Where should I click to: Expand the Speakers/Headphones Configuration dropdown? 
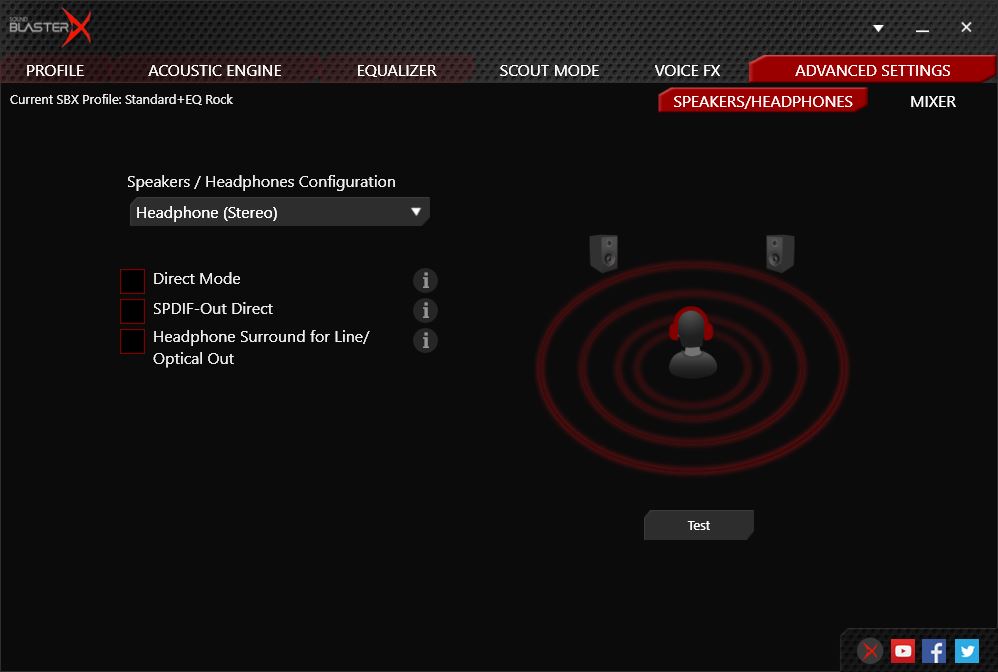coord(280,212)
